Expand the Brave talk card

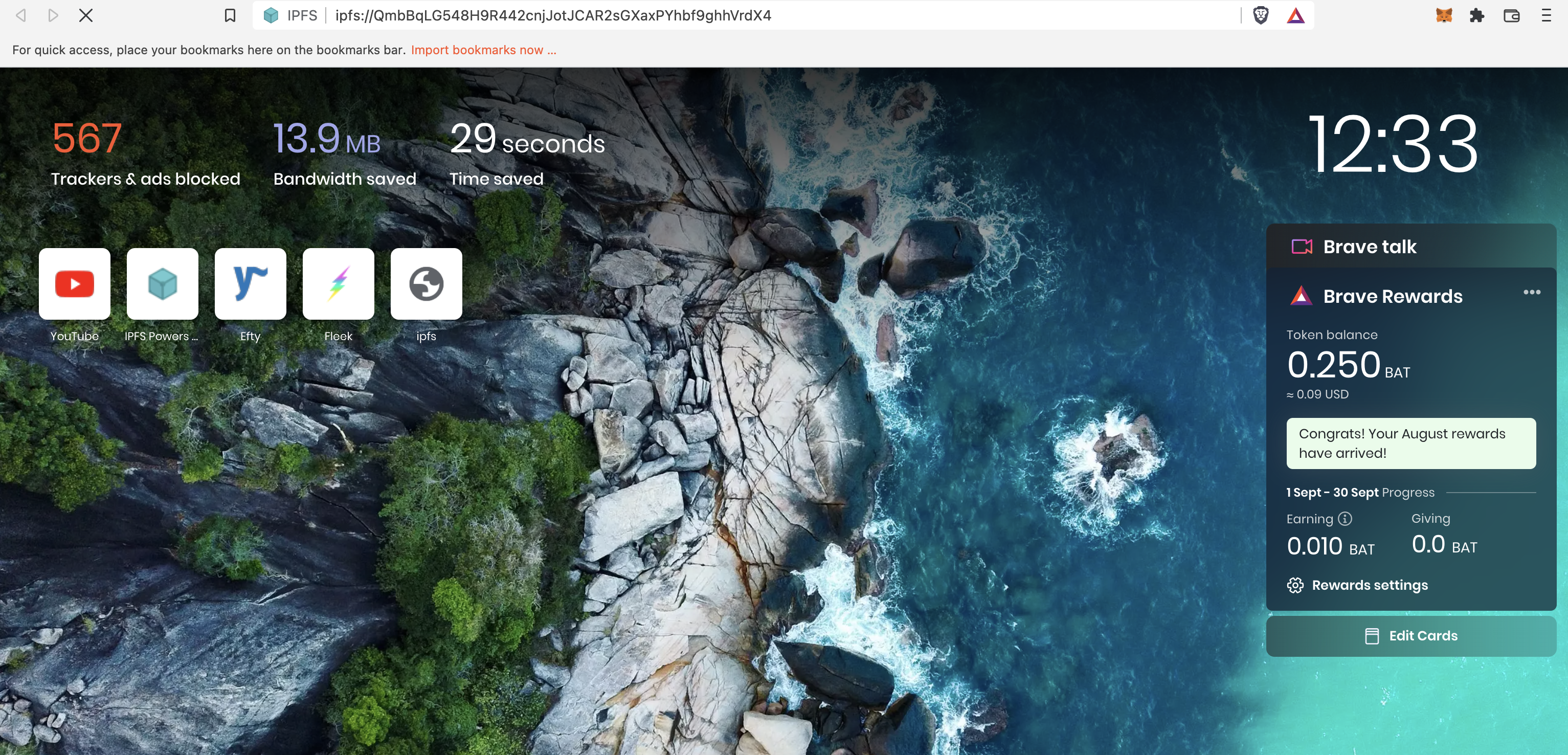1411,247
